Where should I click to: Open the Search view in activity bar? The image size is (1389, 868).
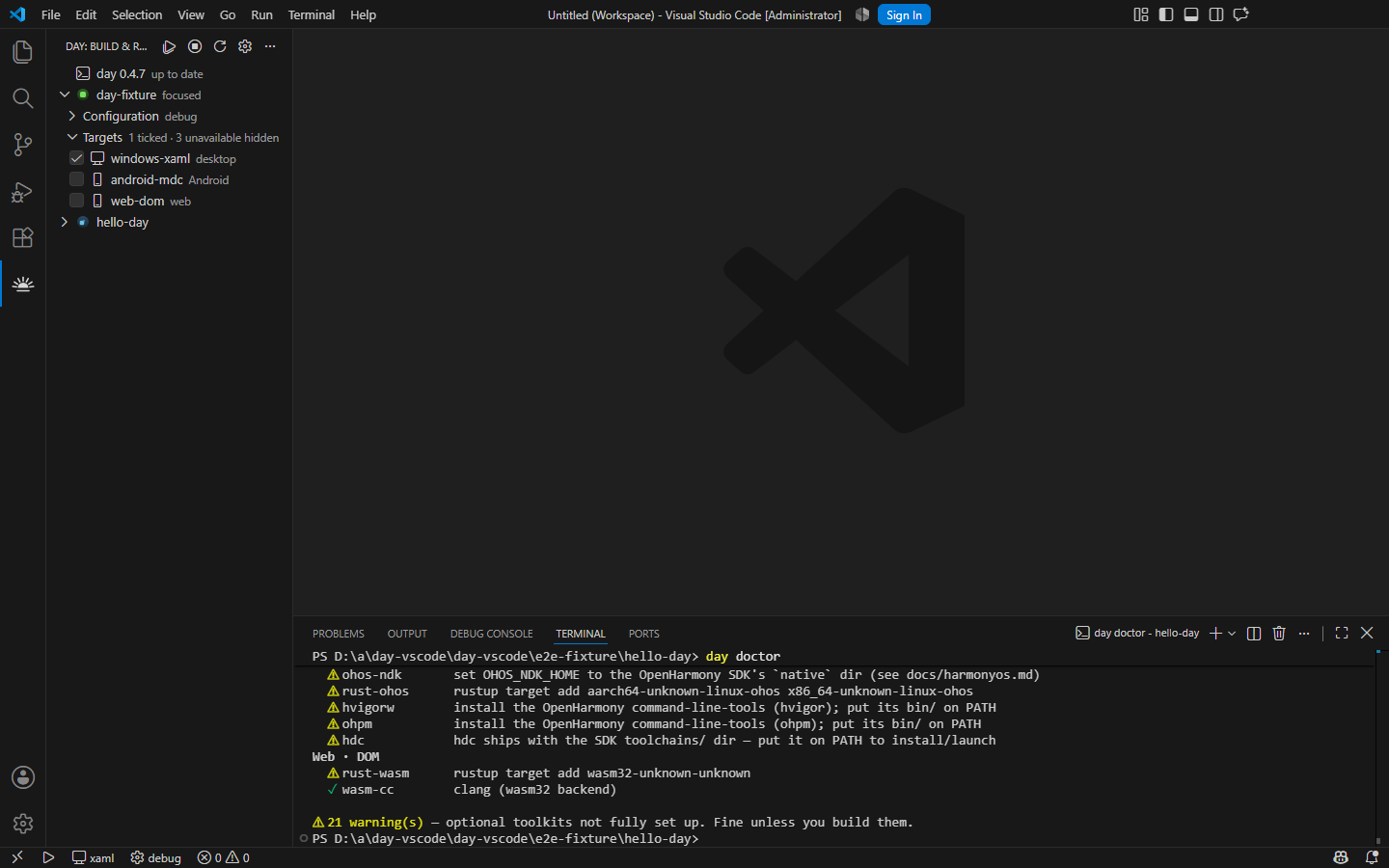pyautogui.click(x=22, y=98)
